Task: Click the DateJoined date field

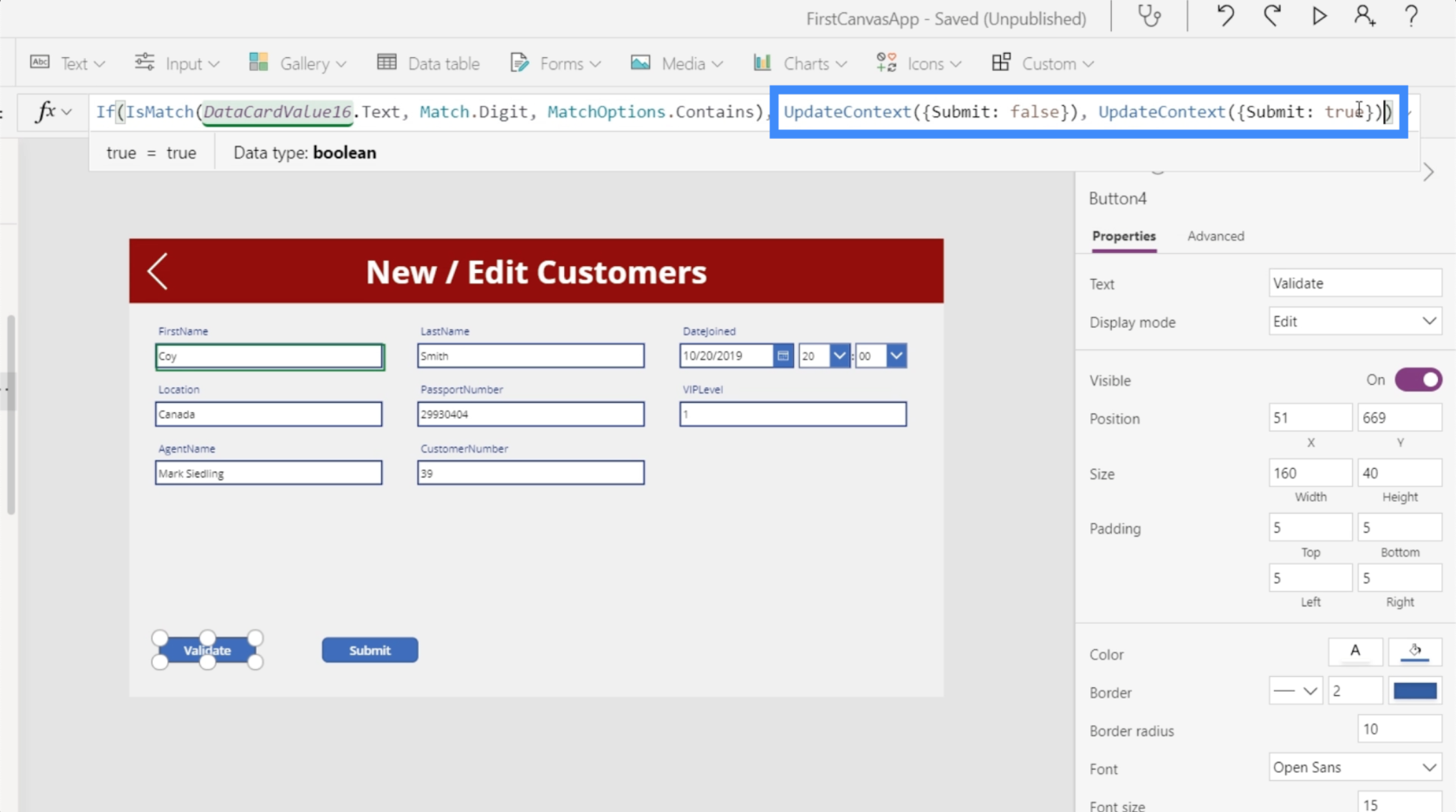Action: (726, 355)
